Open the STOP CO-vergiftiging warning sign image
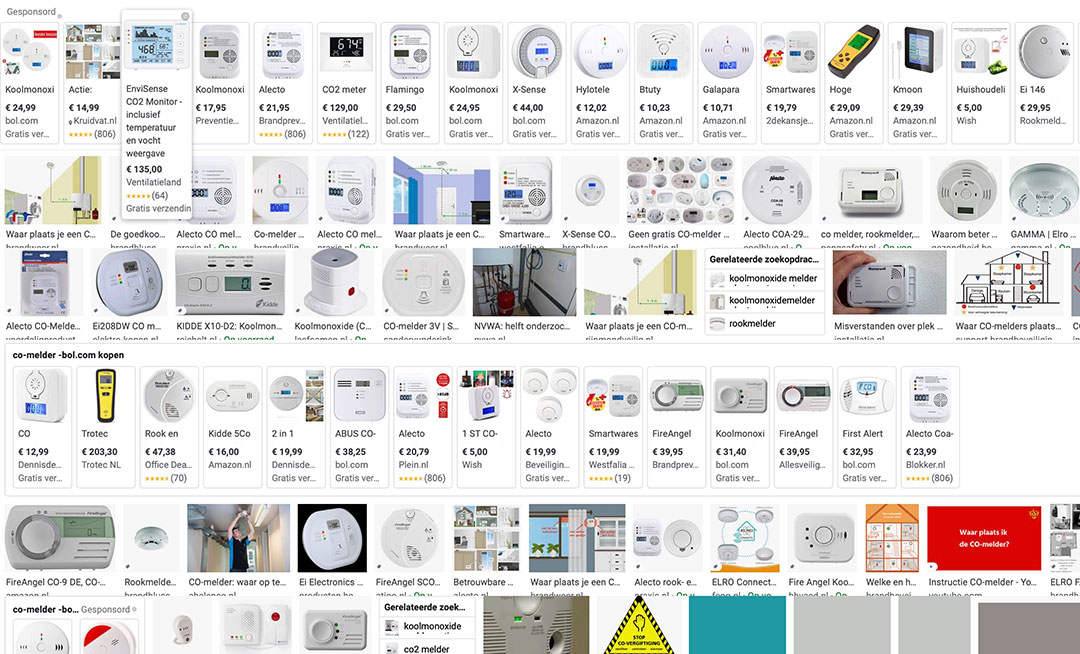 (639, 626)
